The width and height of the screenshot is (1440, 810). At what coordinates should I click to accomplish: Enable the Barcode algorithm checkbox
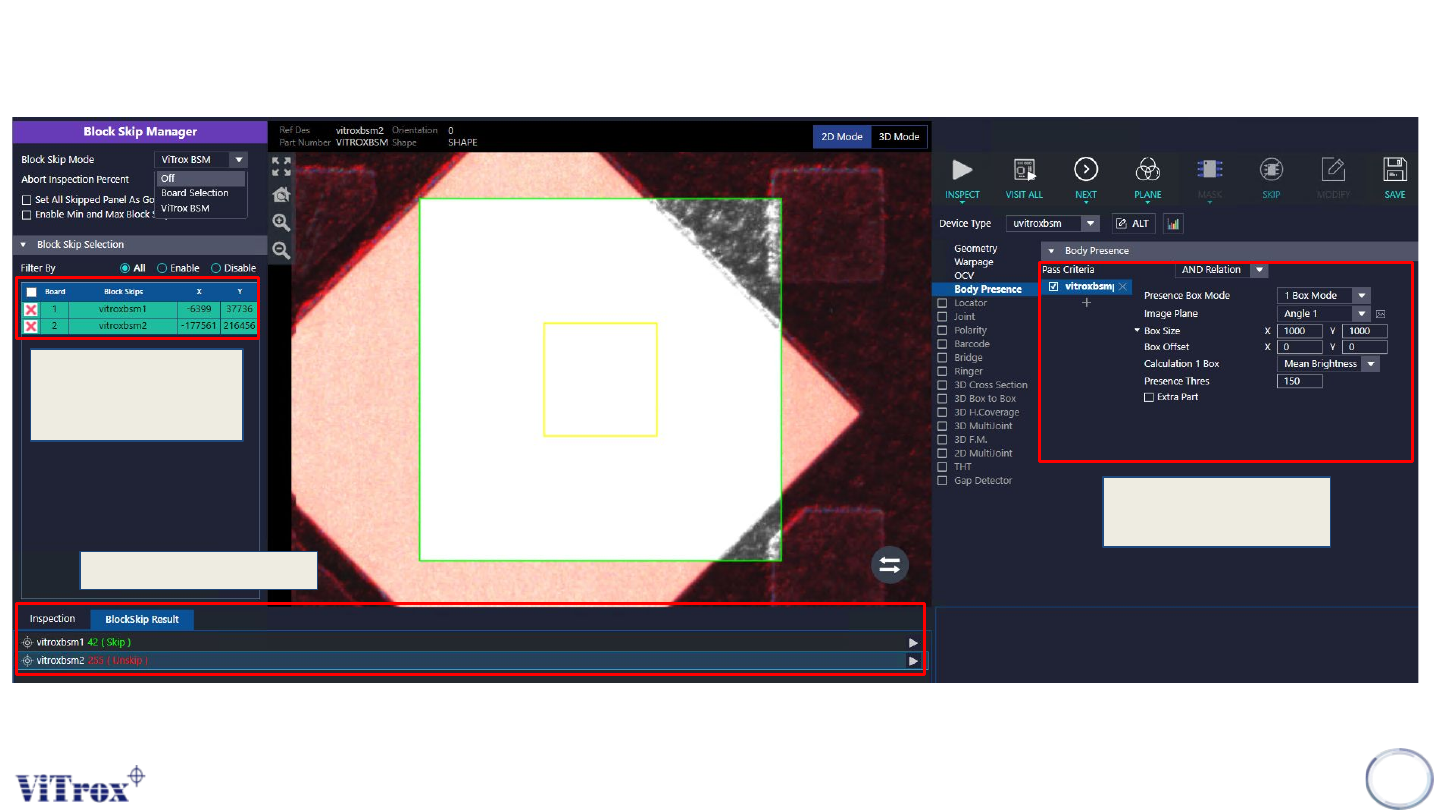point(942,344)
